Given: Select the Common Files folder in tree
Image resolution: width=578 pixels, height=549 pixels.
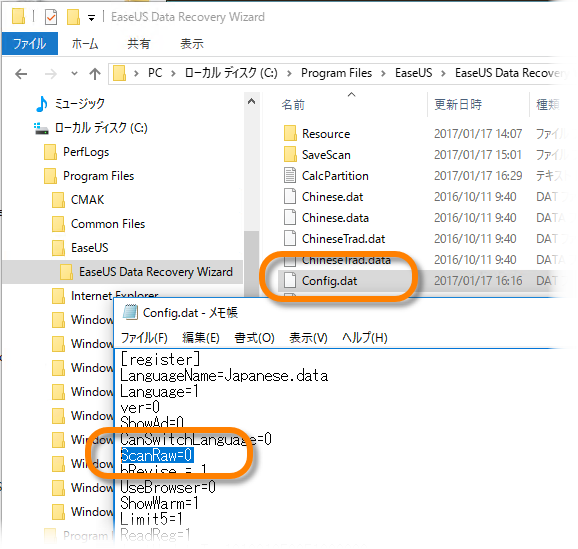Looking at the screenshot, I should (x=108, y=224).
